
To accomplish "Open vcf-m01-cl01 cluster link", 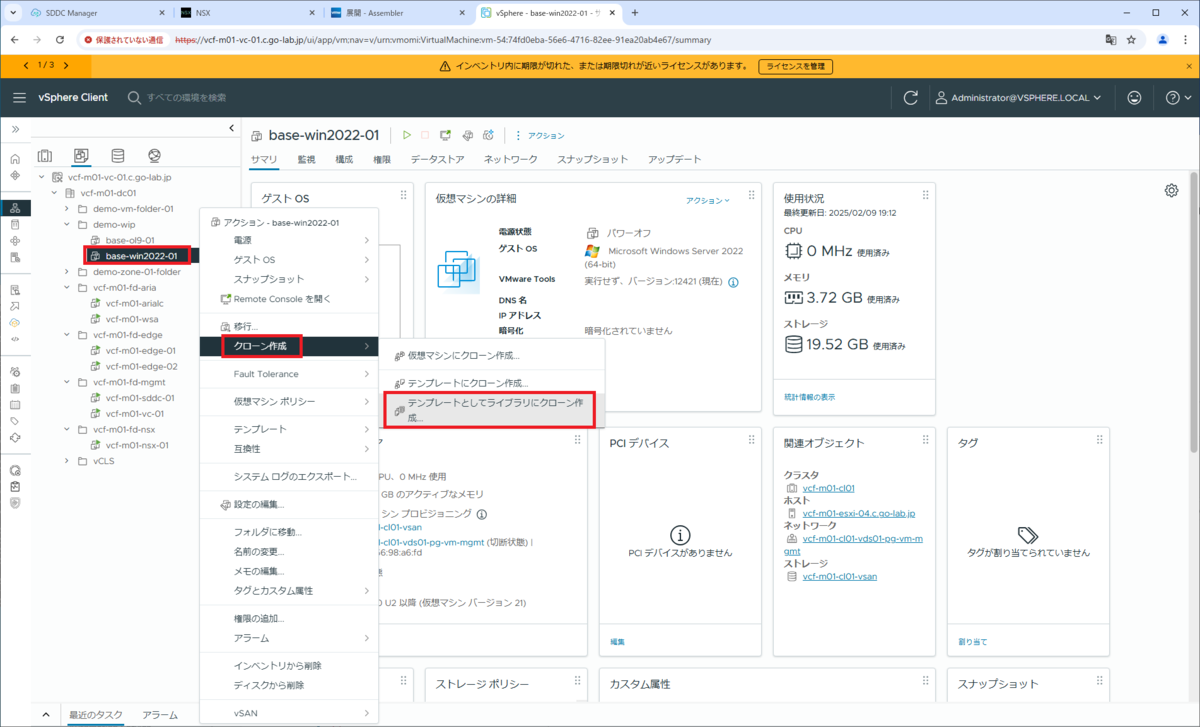I will click(x=828, y=488).
